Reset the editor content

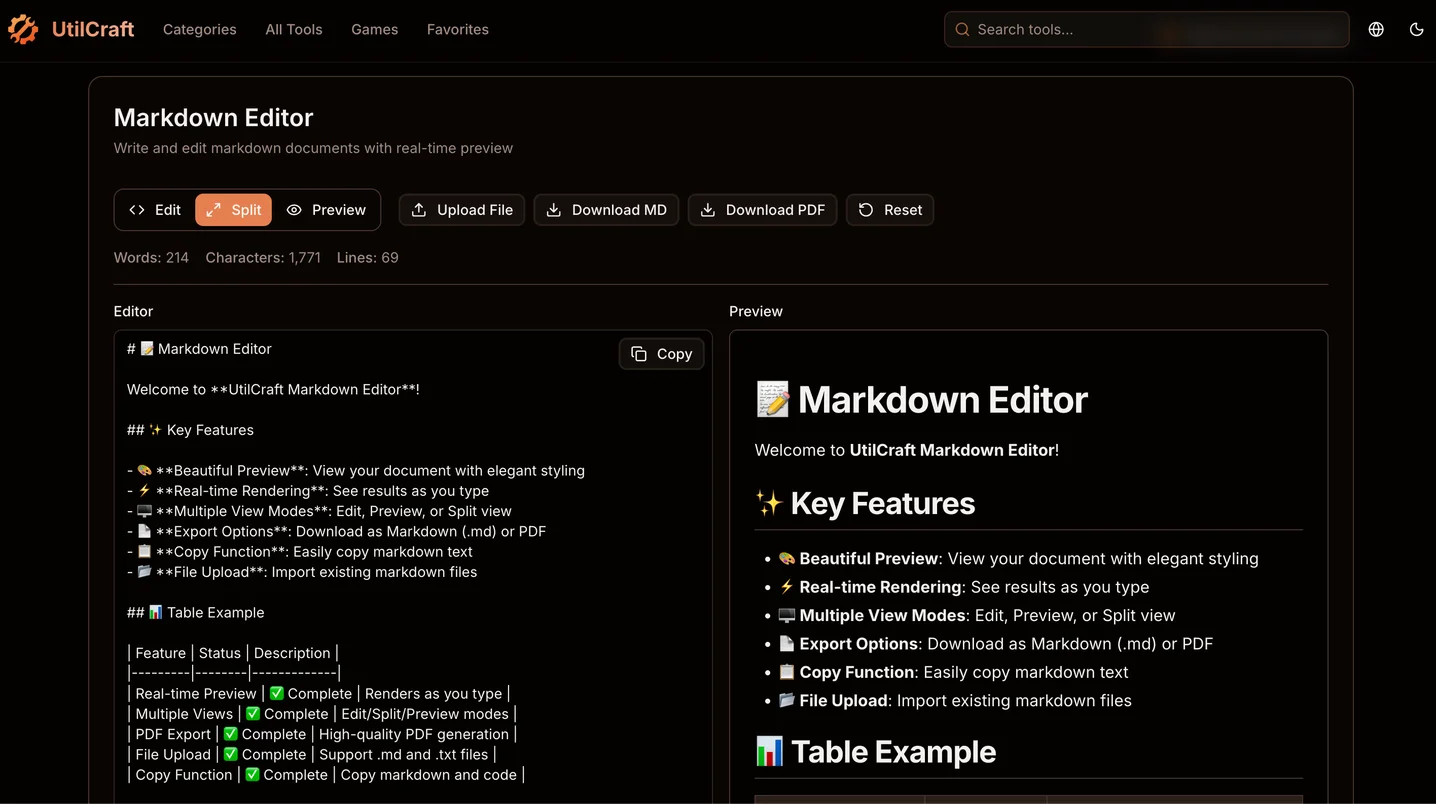(890, 210)
